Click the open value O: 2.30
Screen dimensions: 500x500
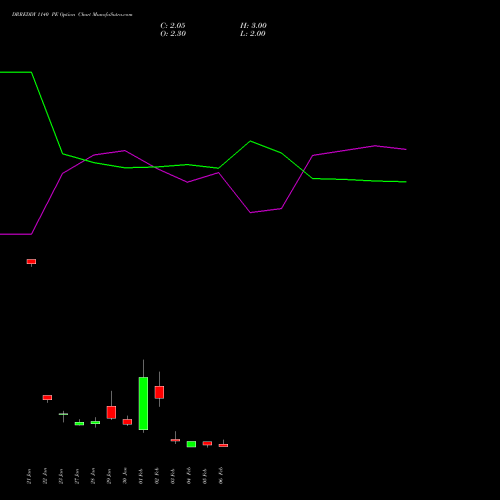[x=173, y=34]
